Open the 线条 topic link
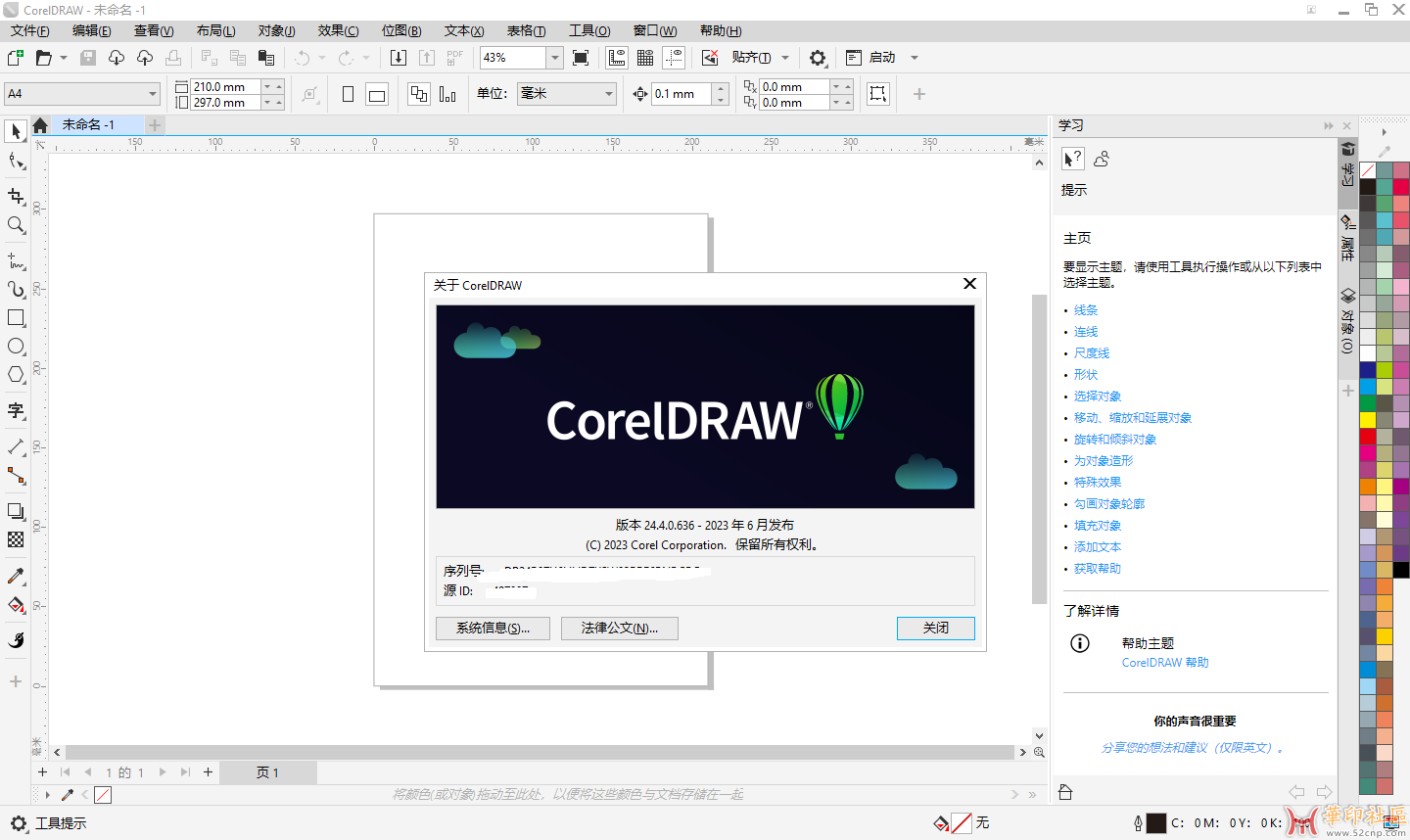 coord(1086,310)
